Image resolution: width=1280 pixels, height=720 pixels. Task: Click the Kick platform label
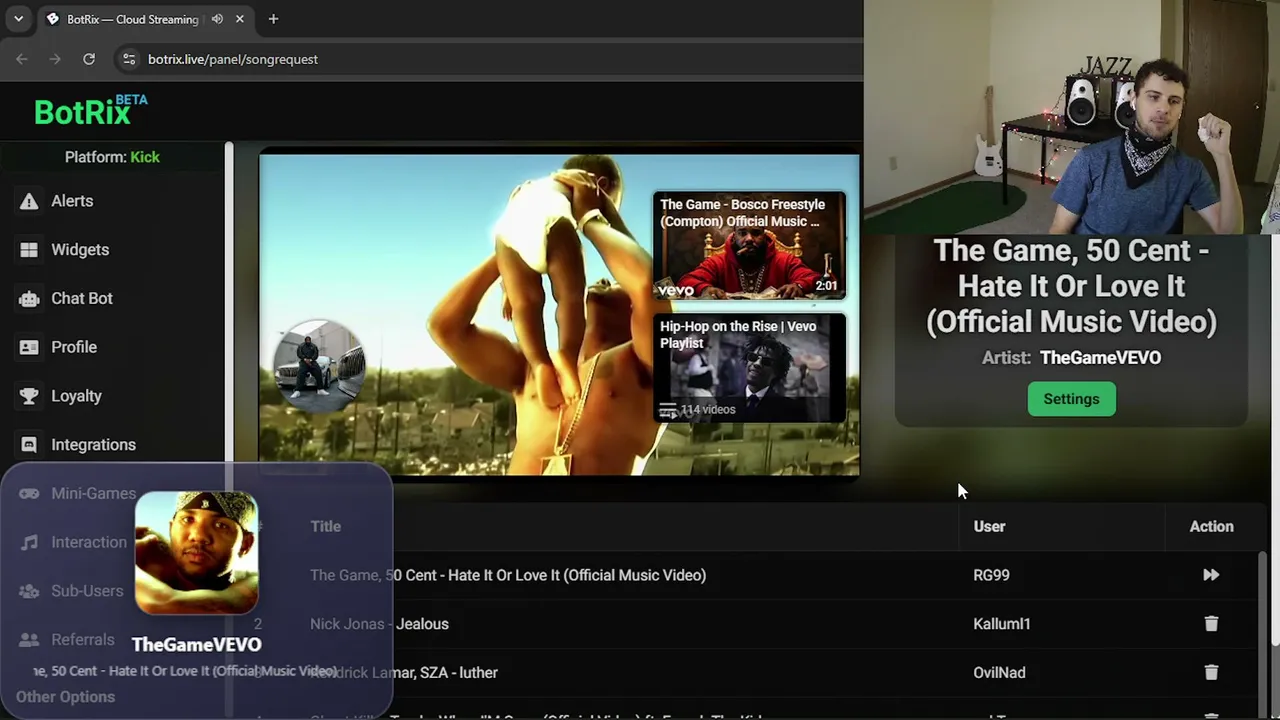144,157
